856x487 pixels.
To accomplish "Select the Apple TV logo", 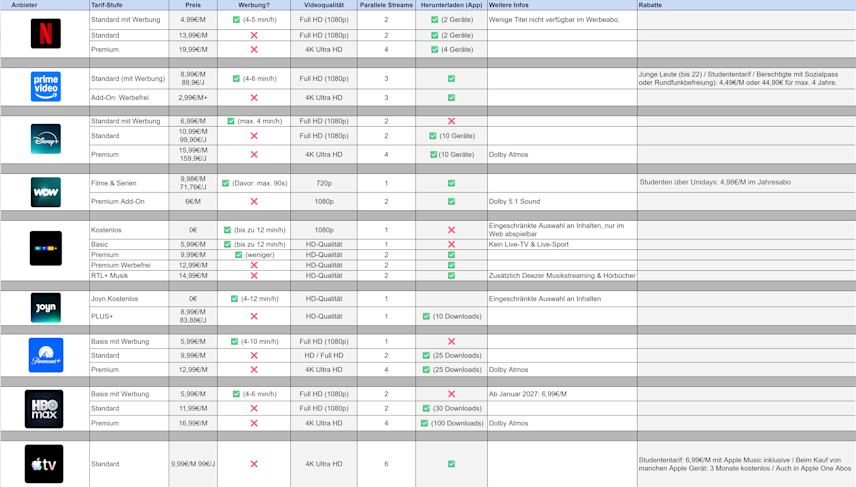I will [x=44, y=464].
